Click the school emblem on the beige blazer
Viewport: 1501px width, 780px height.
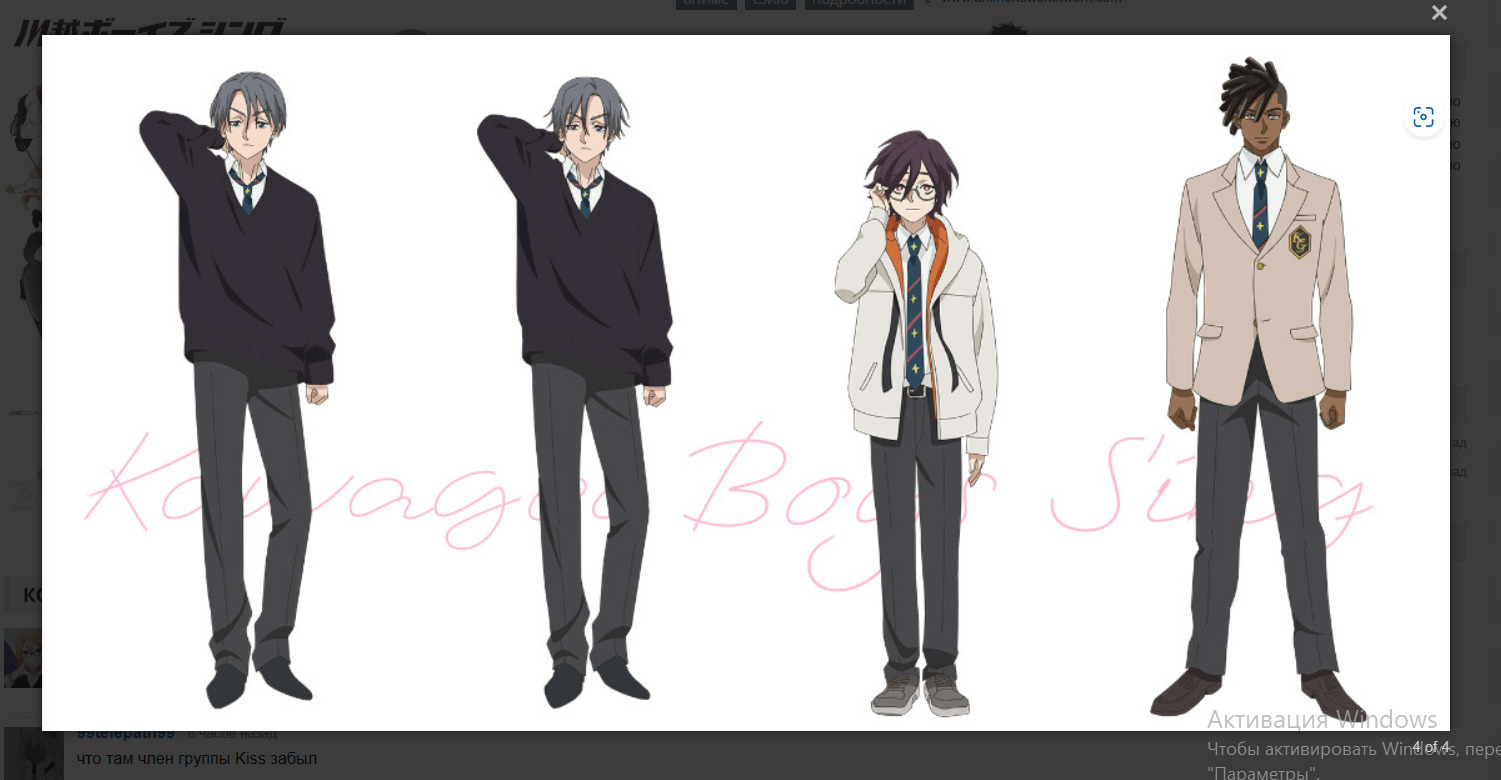[1299, 242]
